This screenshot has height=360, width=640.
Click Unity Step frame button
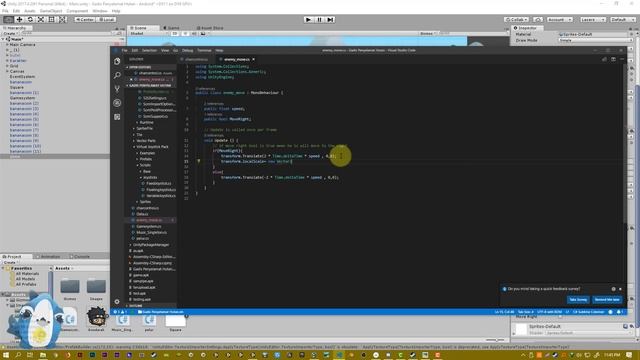pyautogui.click(x=330, y=19)
